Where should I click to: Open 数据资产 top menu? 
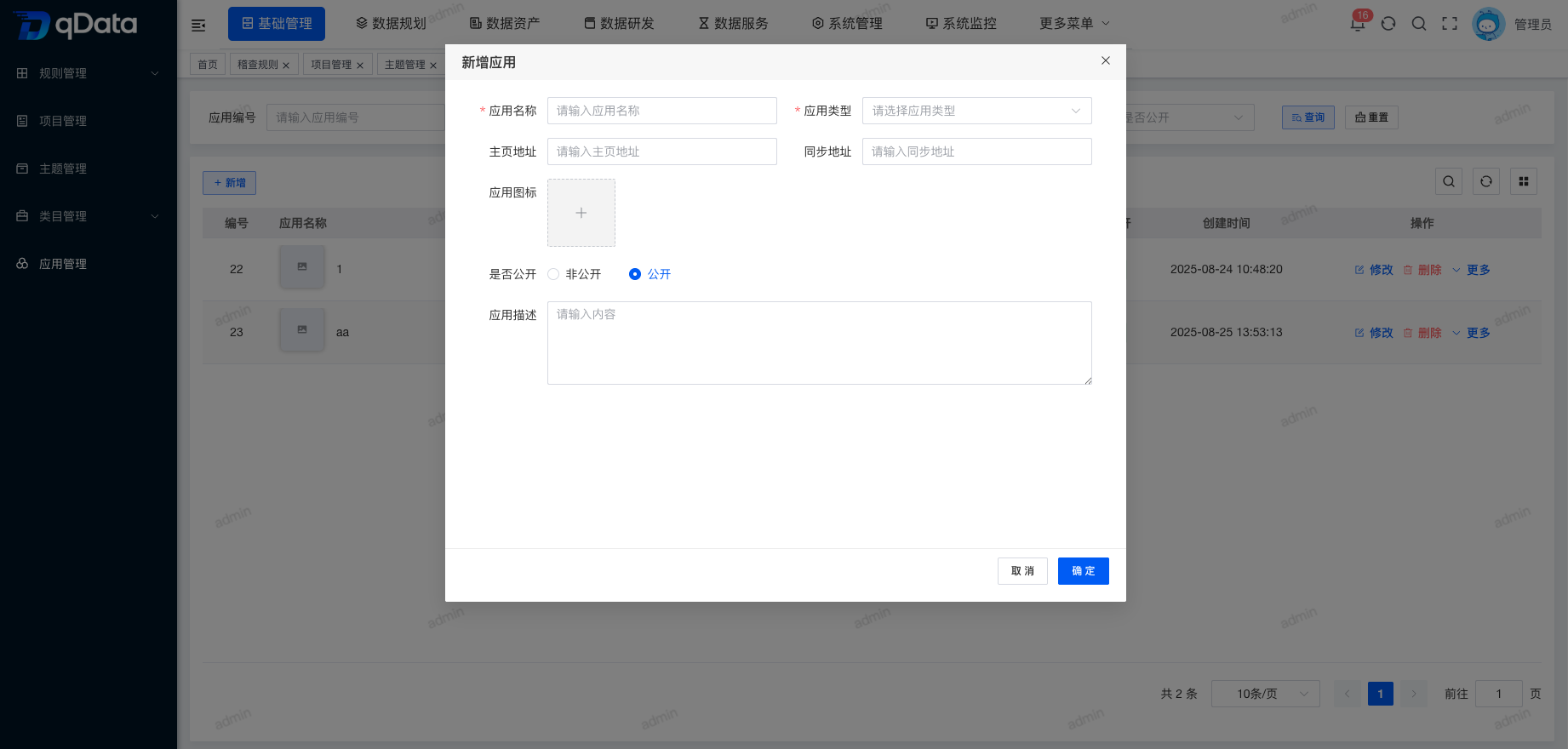click(505, 24)
